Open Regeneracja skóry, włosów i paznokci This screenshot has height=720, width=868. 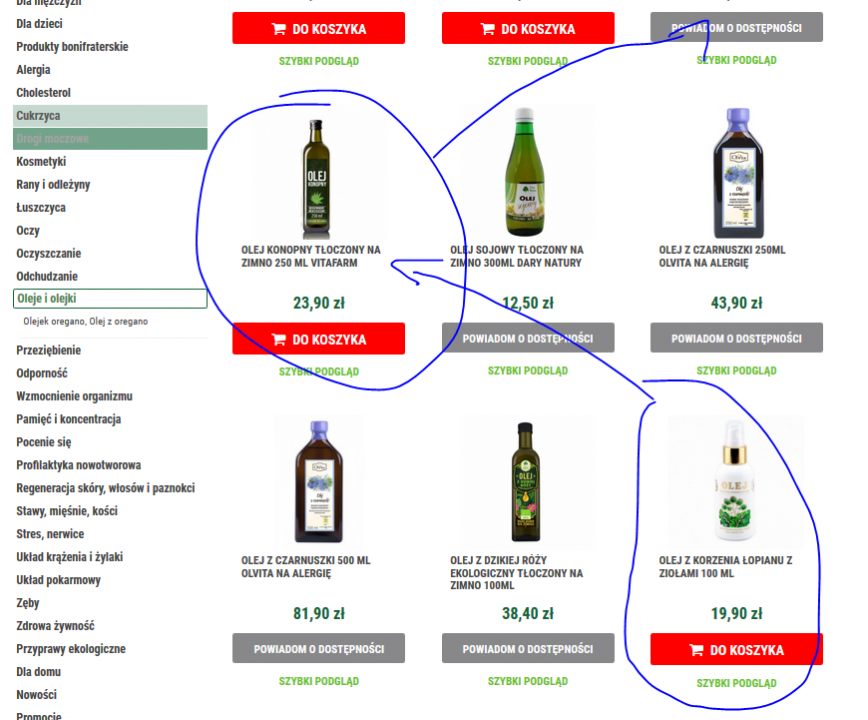click(x=106, y=488)
